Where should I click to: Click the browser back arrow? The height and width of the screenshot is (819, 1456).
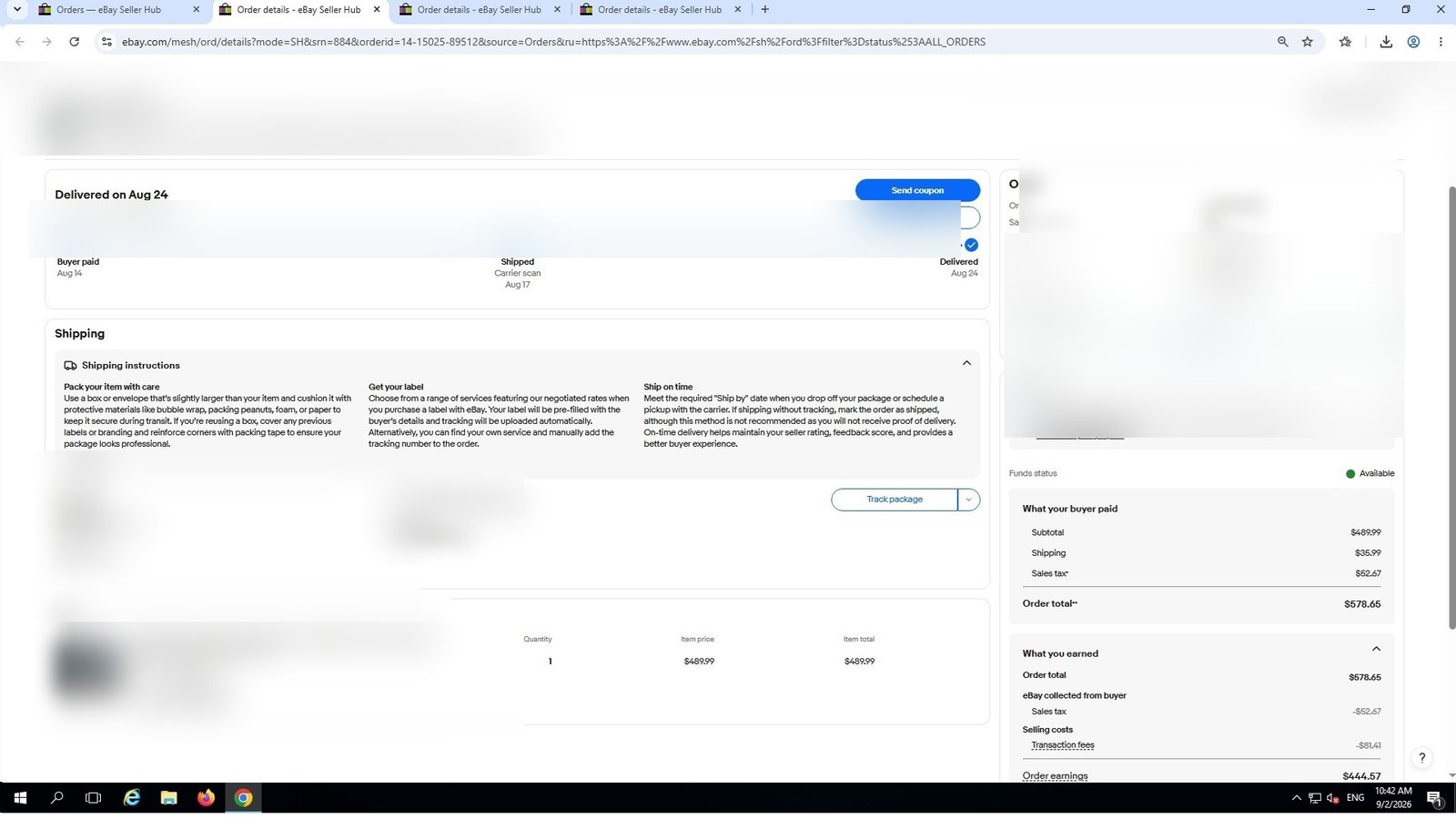[x=20, y=42]
